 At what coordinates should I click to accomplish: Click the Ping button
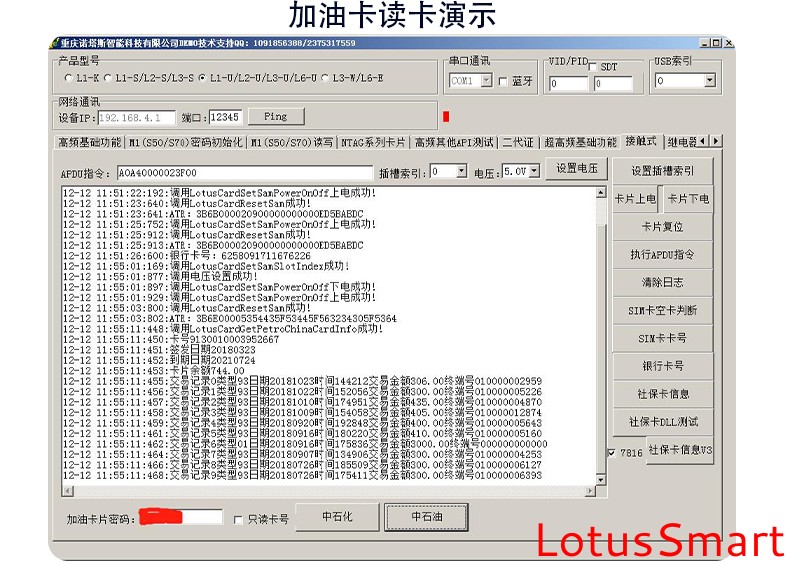(x=276, y=116)
